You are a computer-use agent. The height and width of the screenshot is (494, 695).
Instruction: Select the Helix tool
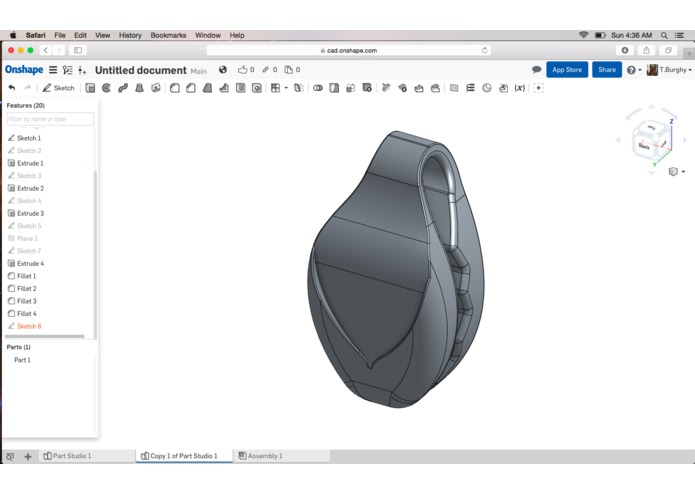[470, 88]
